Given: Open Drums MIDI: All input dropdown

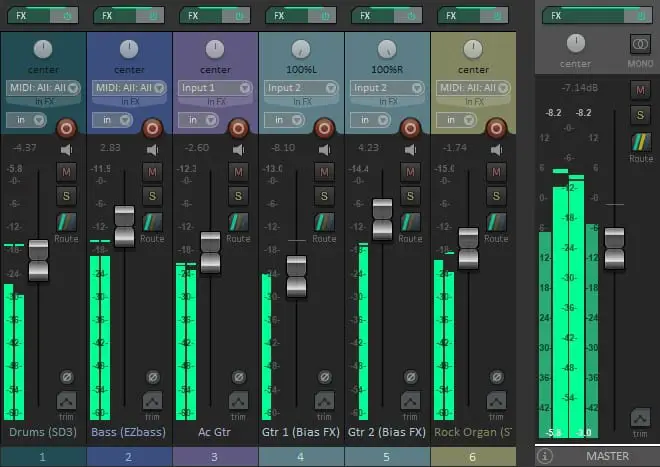Looking at the screenshot, I should pyautogui.click(x=43, y=88).
